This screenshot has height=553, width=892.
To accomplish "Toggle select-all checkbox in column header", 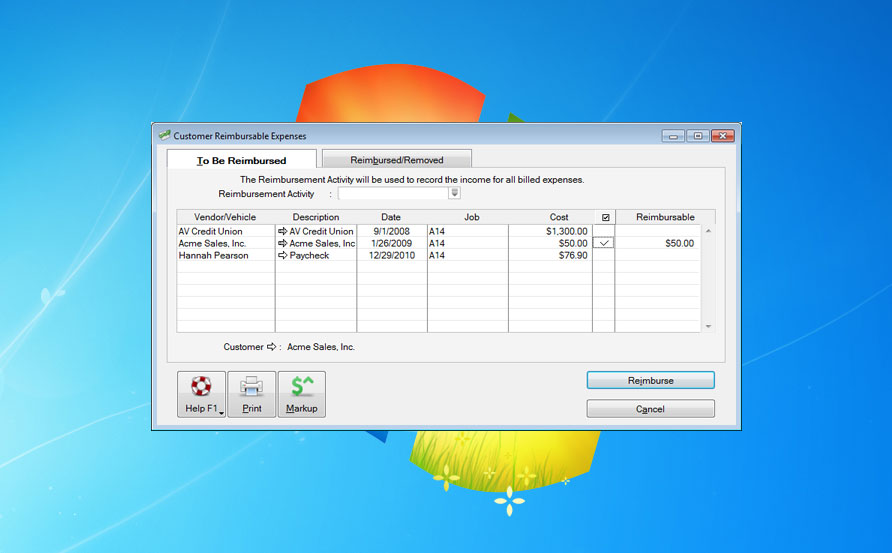I will (605, 217).
